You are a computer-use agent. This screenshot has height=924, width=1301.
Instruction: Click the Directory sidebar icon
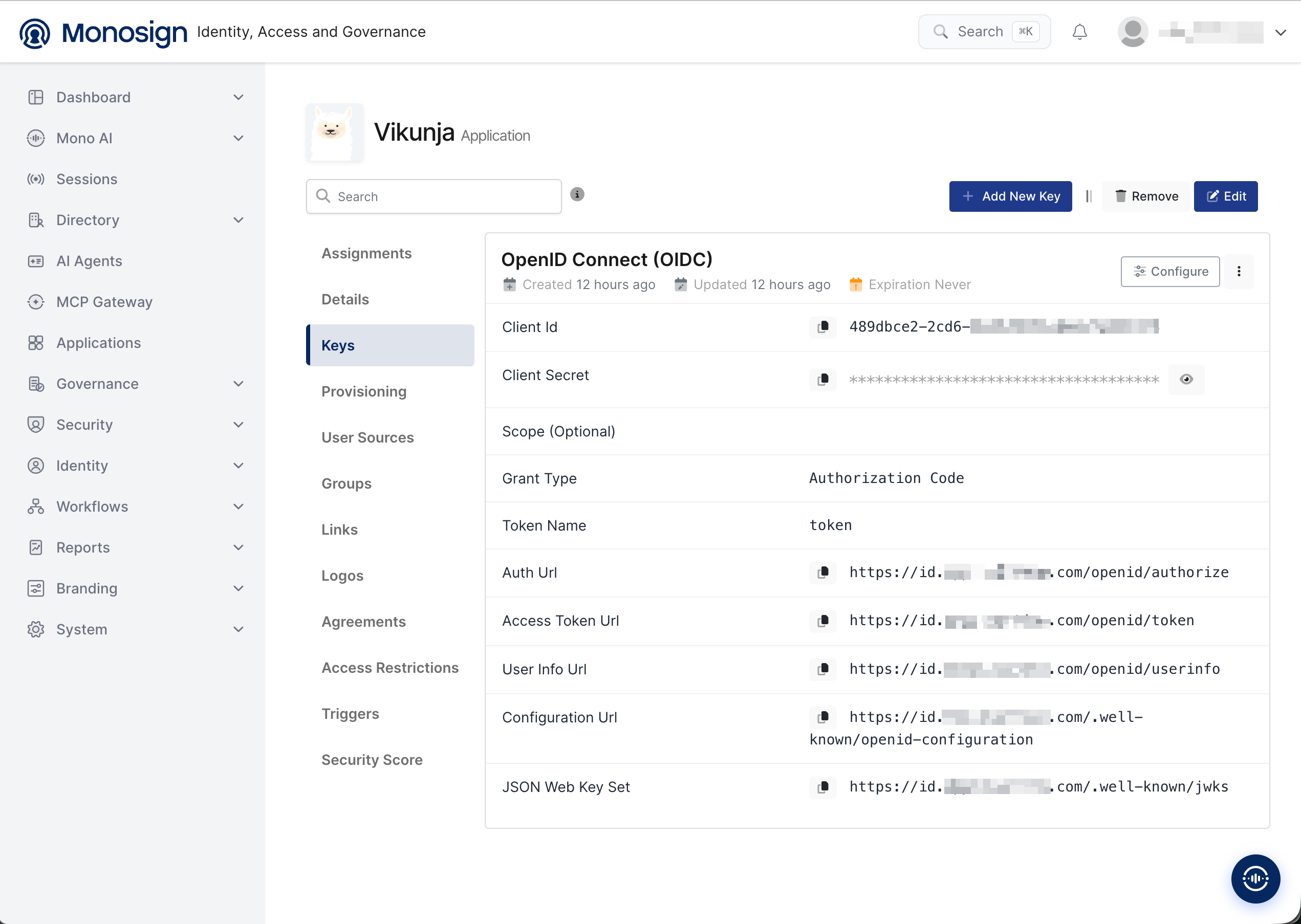click(36, 220)
